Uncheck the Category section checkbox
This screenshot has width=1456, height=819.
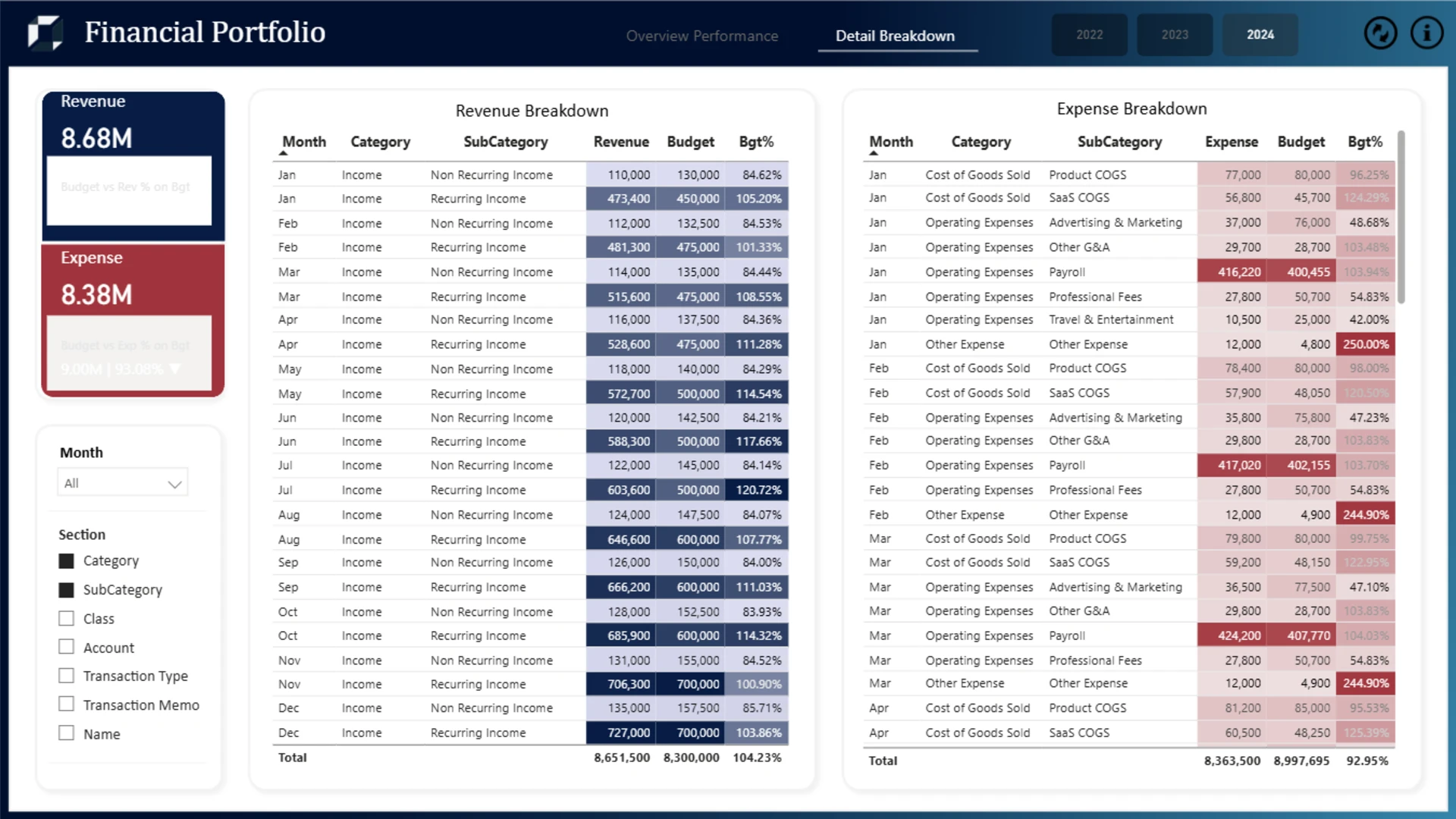tap(67, 561)
